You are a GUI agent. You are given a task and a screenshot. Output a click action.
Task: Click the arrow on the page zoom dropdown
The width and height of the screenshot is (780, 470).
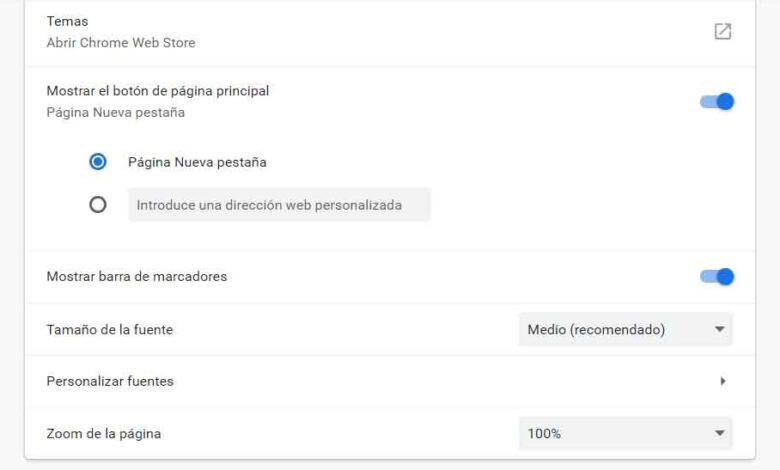[x=718, y=433]
